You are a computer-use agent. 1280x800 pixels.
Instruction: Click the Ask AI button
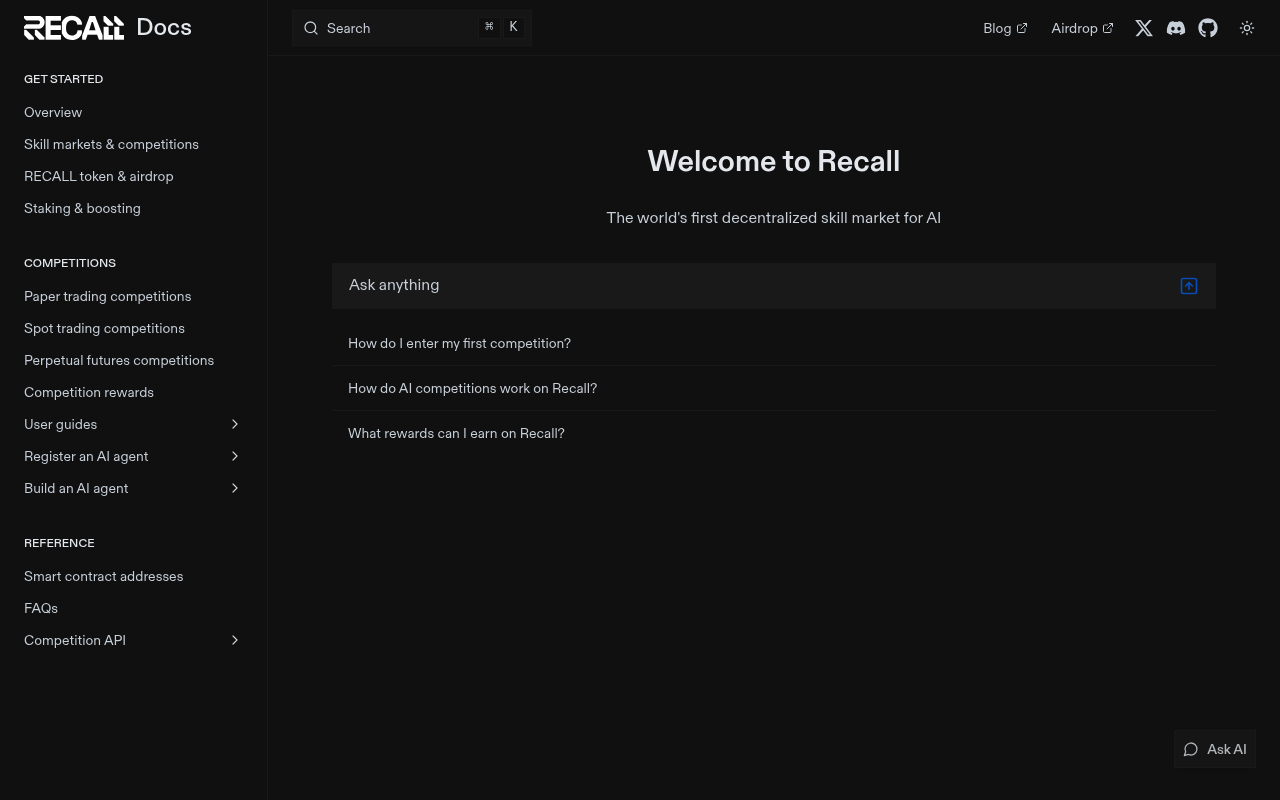pos(1214,749)
